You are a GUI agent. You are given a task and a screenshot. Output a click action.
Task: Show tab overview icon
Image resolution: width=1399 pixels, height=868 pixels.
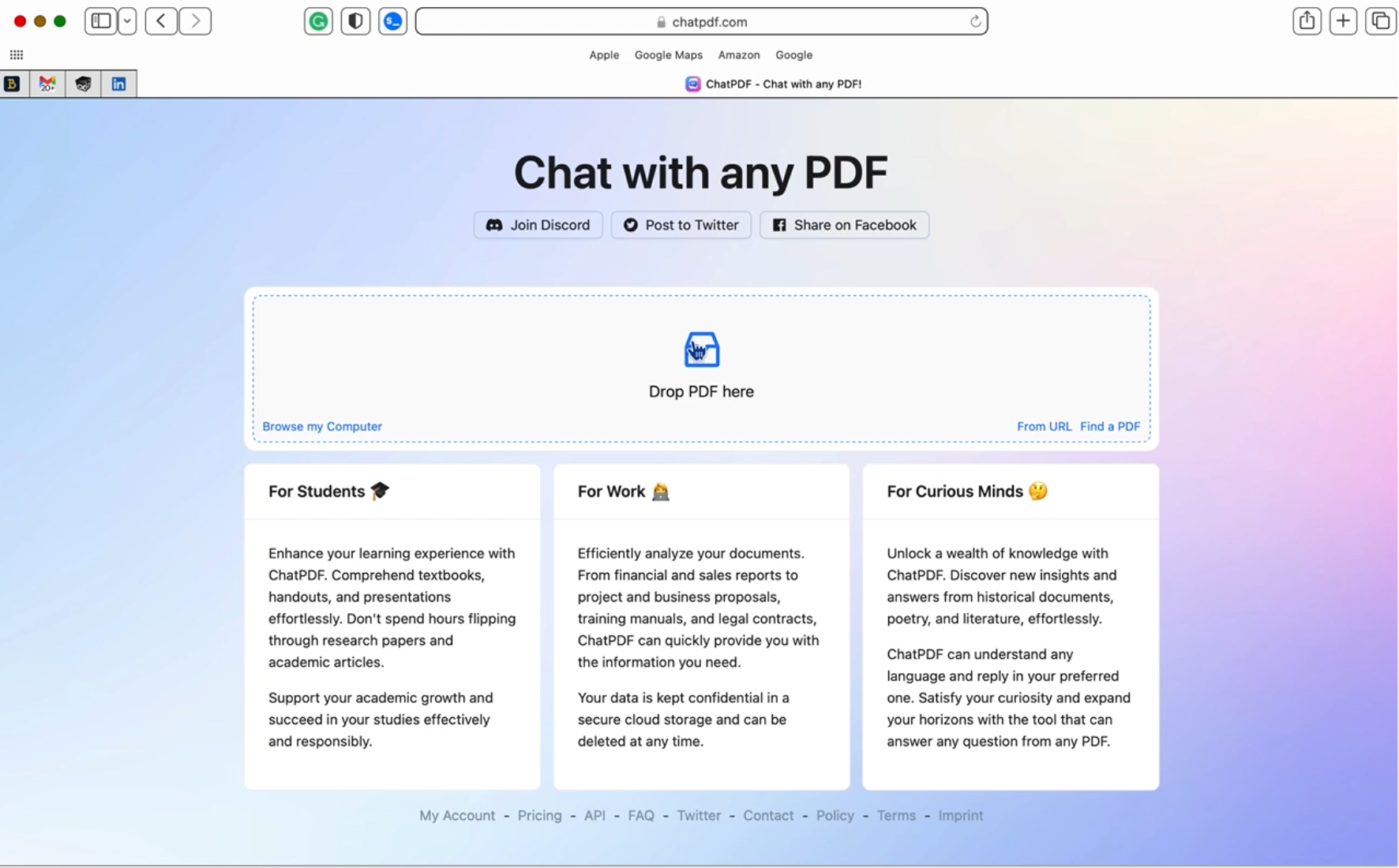pyautogui.click(x=1380, y=21)
